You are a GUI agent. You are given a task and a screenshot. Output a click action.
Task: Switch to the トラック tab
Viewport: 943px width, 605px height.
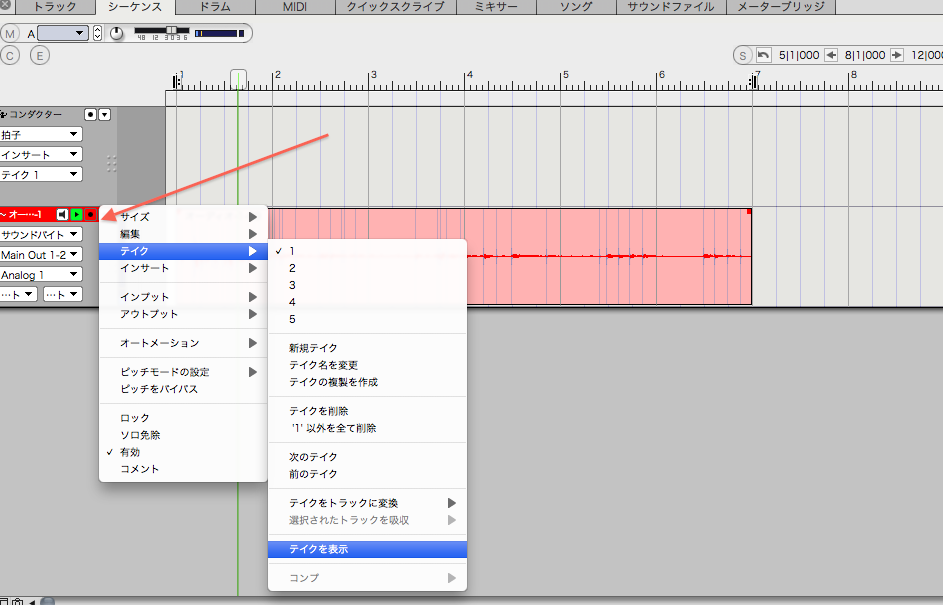55,7
